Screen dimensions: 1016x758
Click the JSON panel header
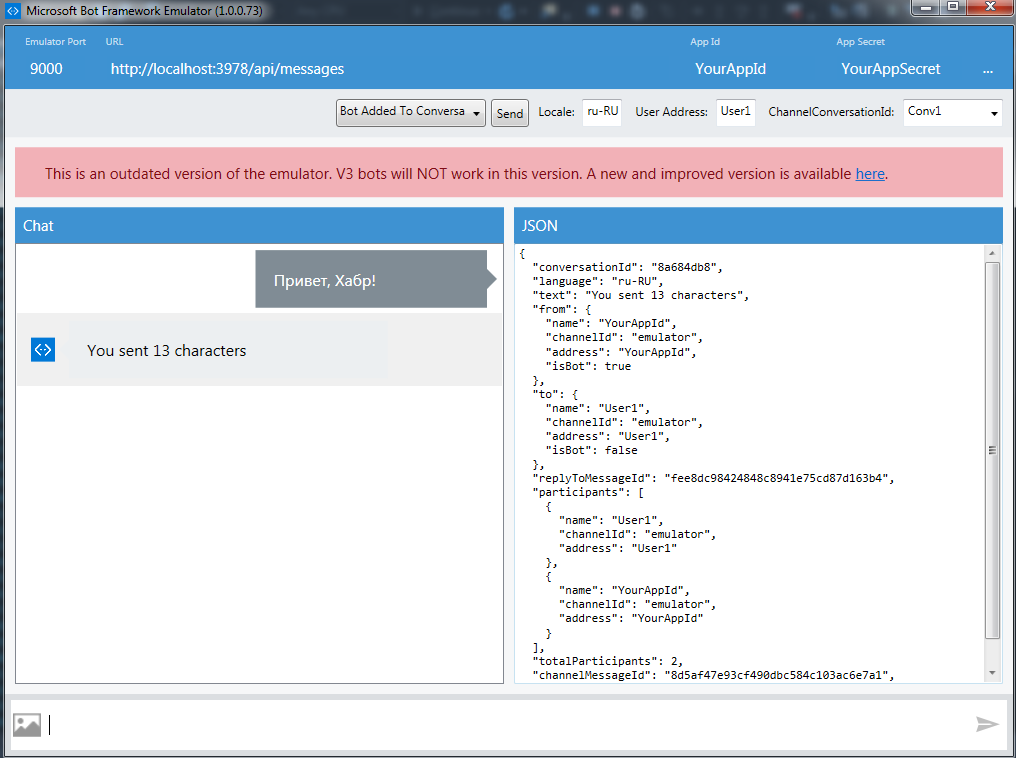click(758, 225)
